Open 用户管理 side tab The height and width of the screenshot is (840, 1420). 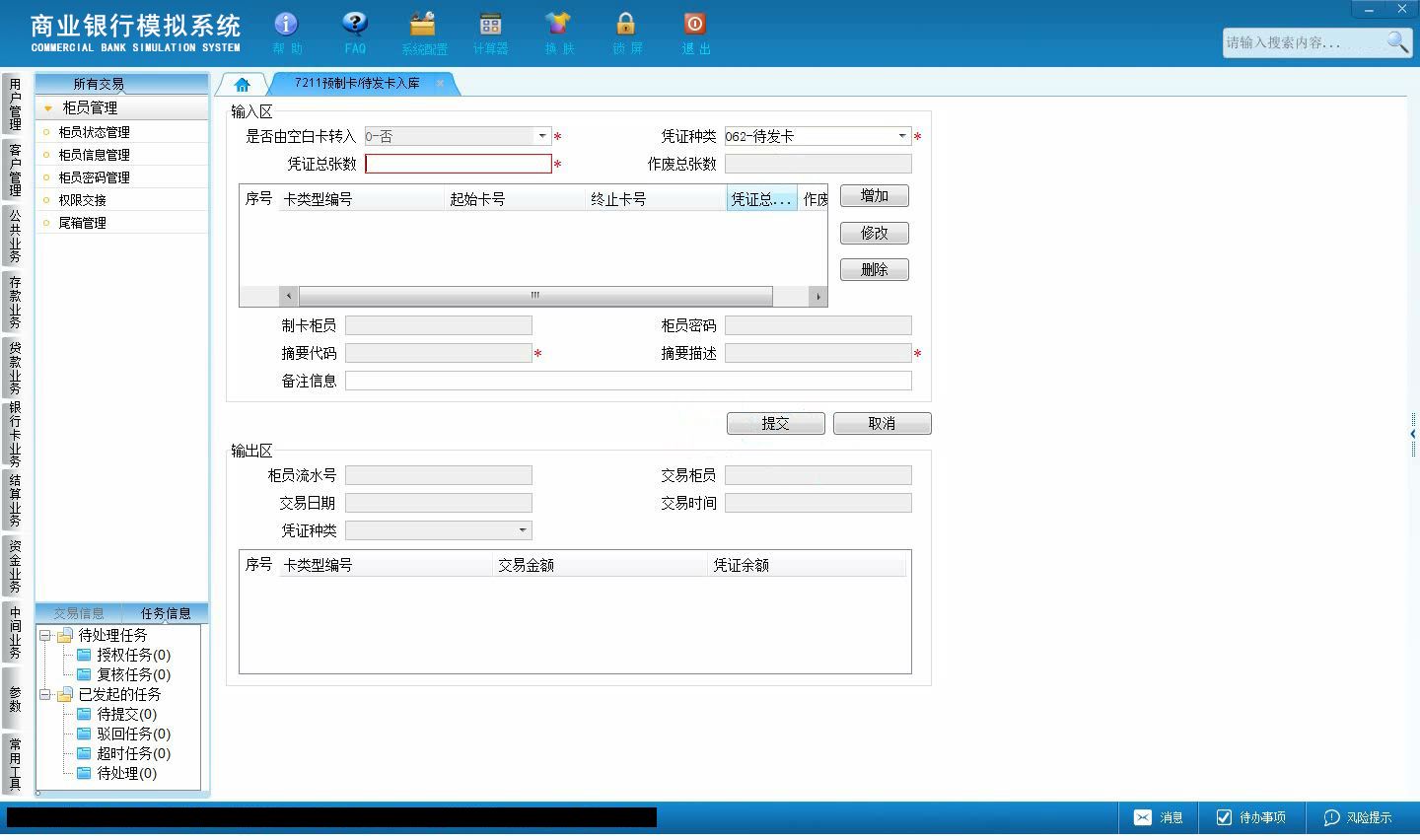tap(15, 105)
